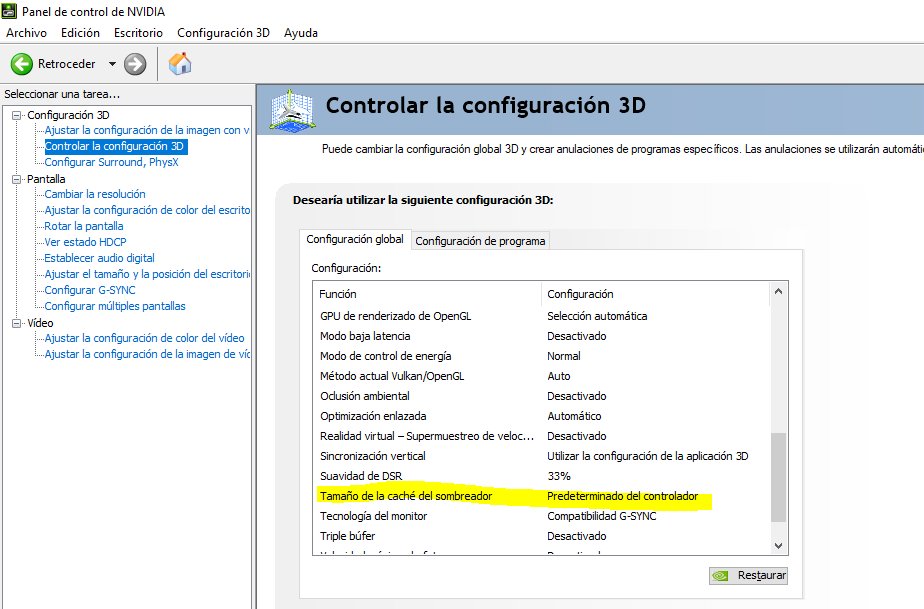Open Configurar Surround, PhysX
The height and width of the screenshot is (609, 924).
(x=111, y=162)
